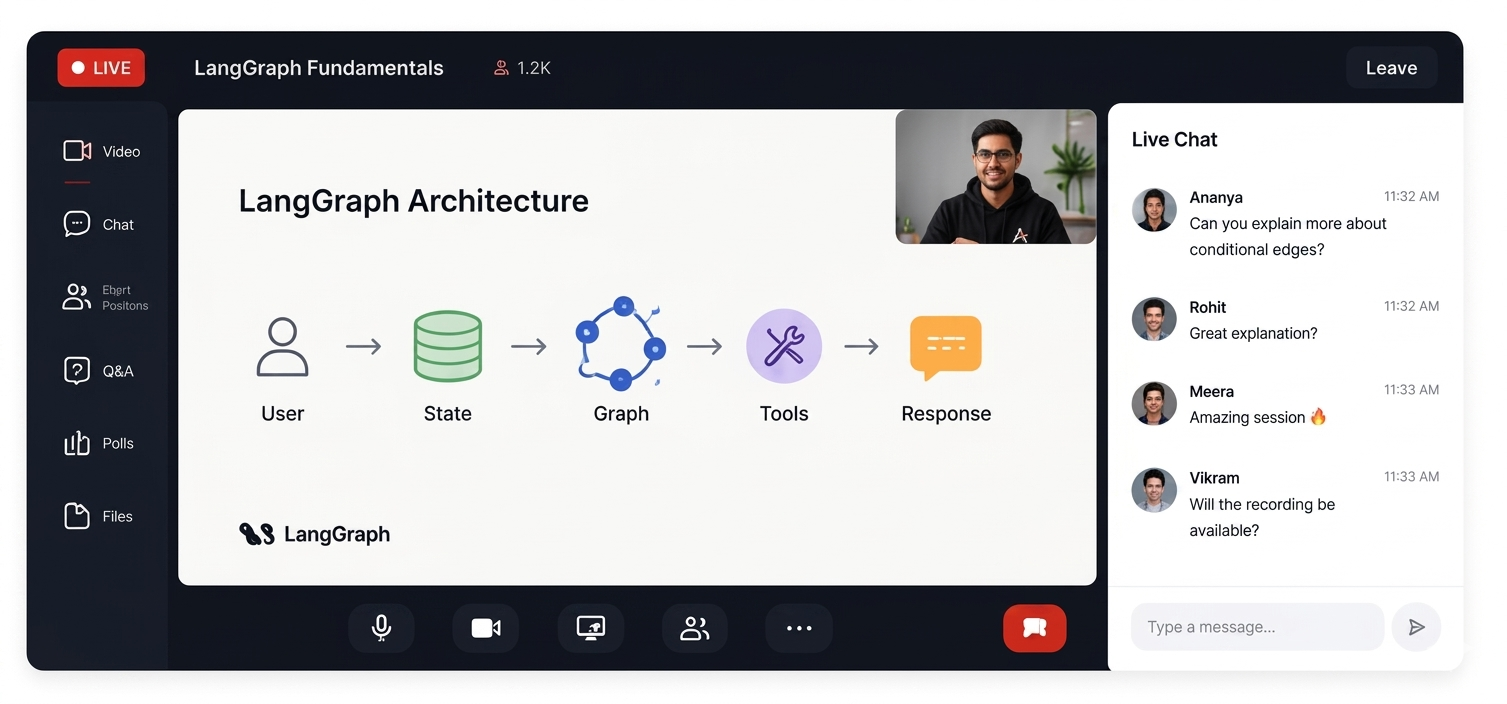Click the blue Graph nodes icon
The height and width of the screenshot is (704, 1507).
pyautogui.click(x=621, y=344)
